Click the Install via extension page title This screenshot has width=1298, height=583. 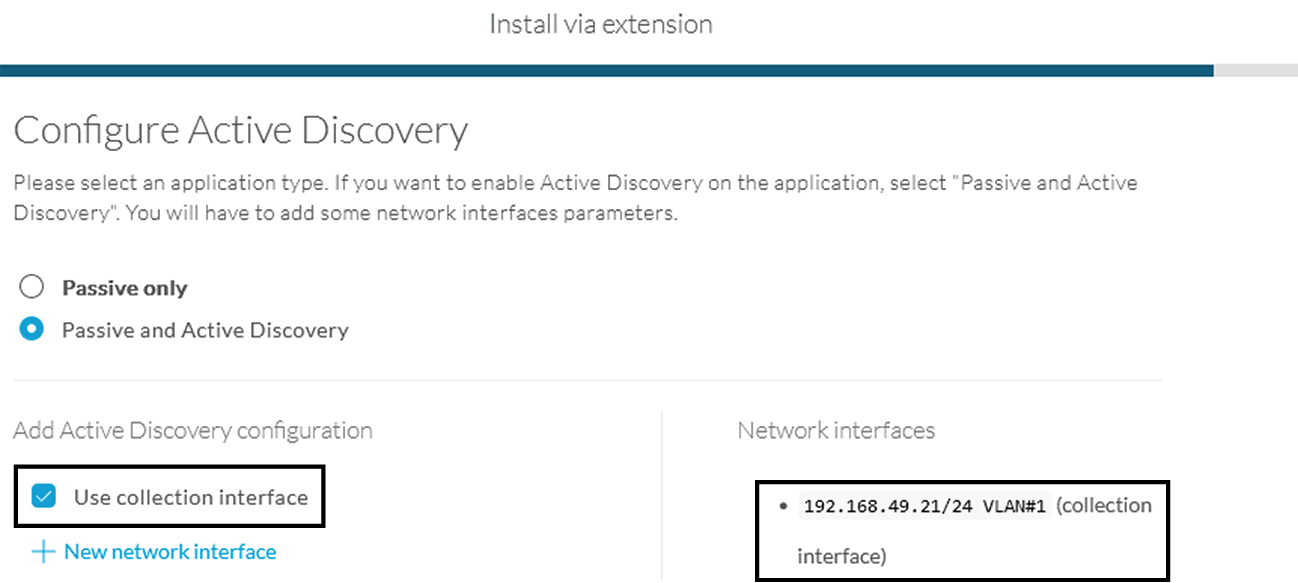pyautogui.click(x=600, y=24)
